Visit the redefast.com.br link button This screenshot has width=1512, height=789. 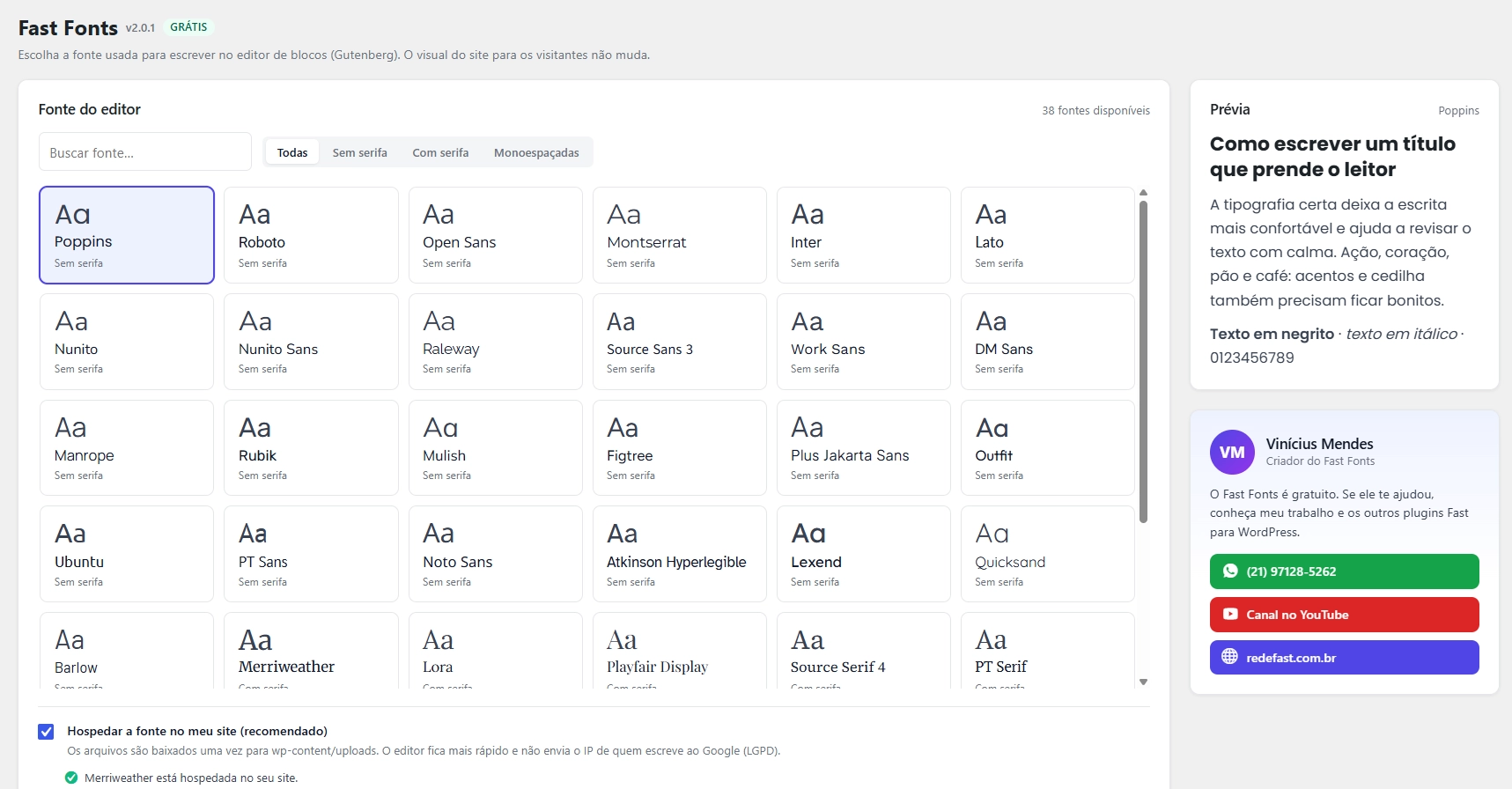point(1344,657)
